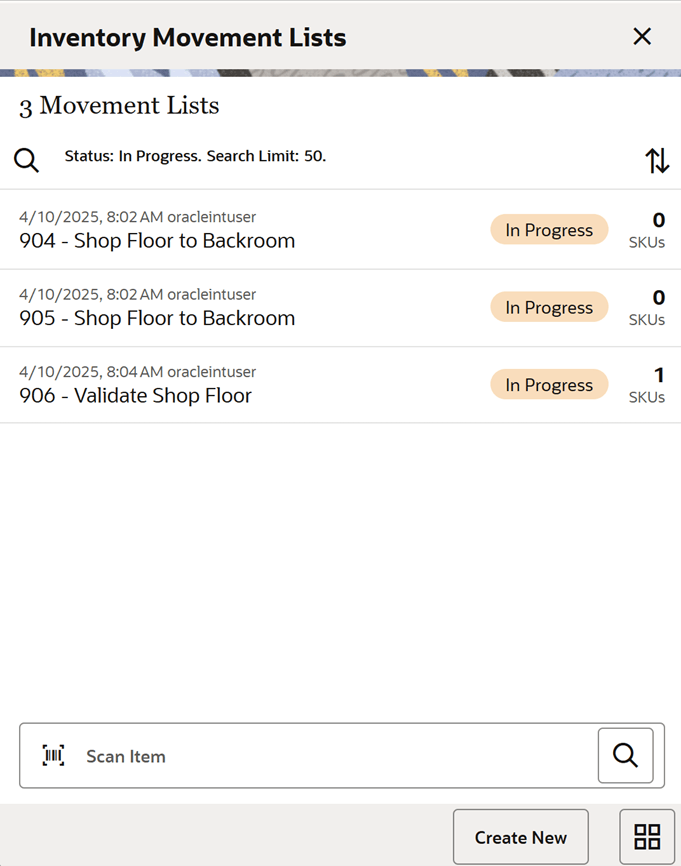
Task: Expand list 904 Shop Floor to Backroom
Action: (156, 240)
